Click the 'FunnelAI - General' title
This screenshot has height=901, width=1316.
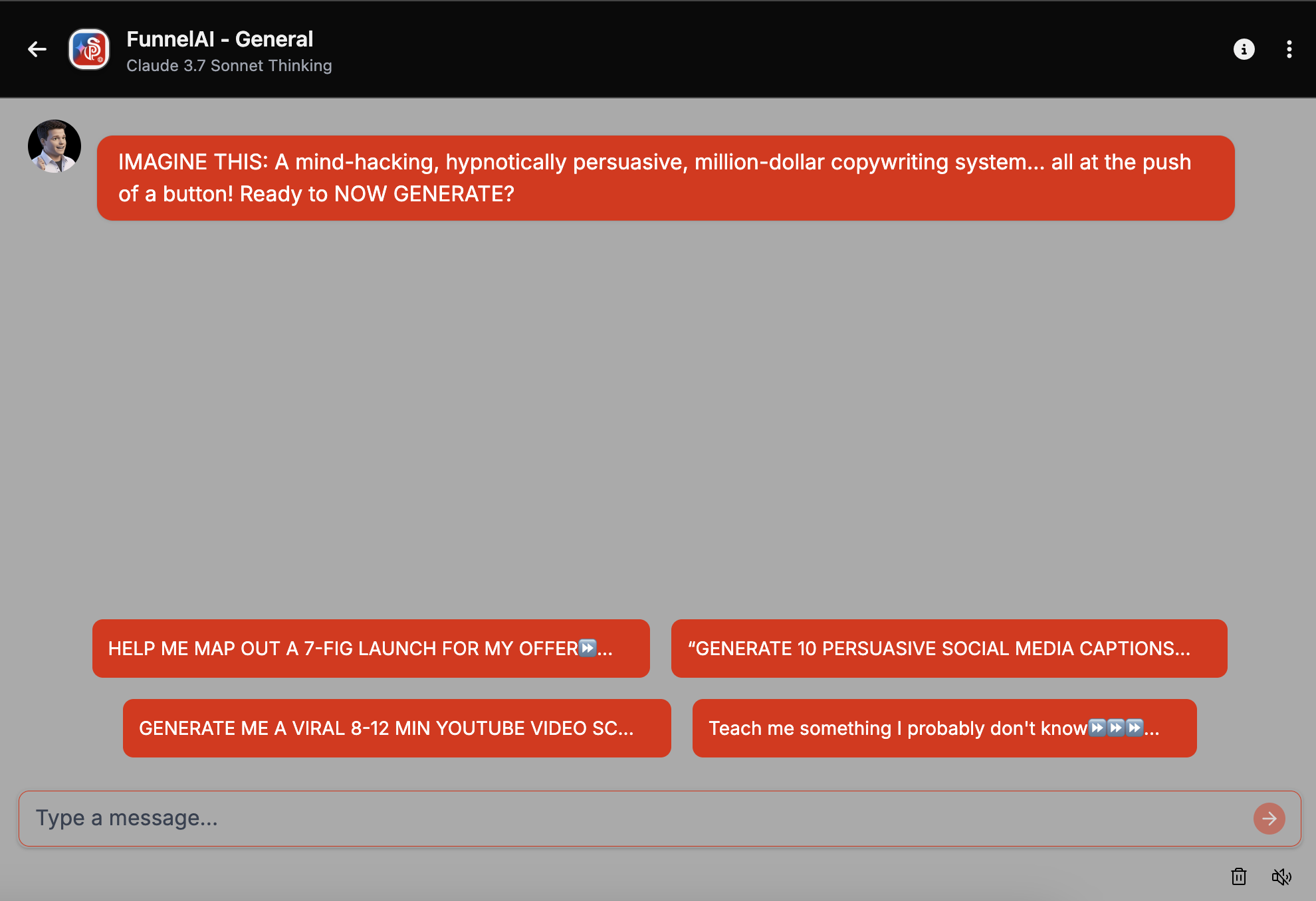click(219, 39)
